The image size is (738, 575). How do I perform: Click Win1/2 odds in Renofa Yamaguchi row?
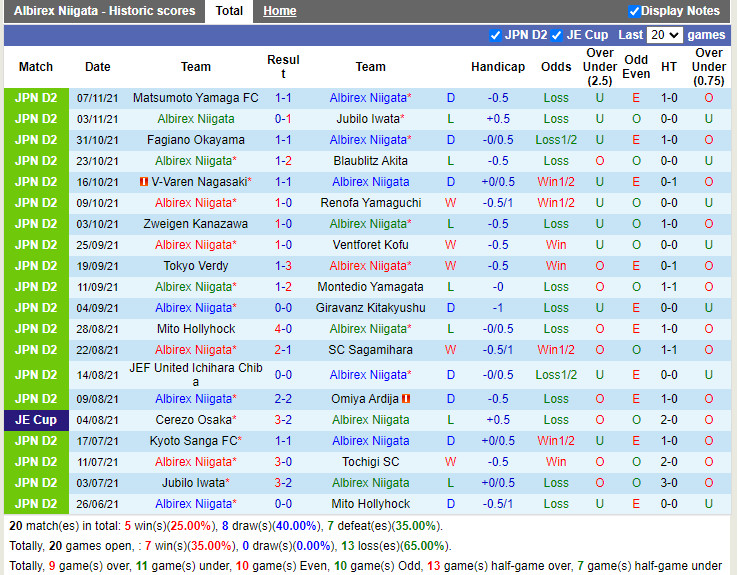556,203
